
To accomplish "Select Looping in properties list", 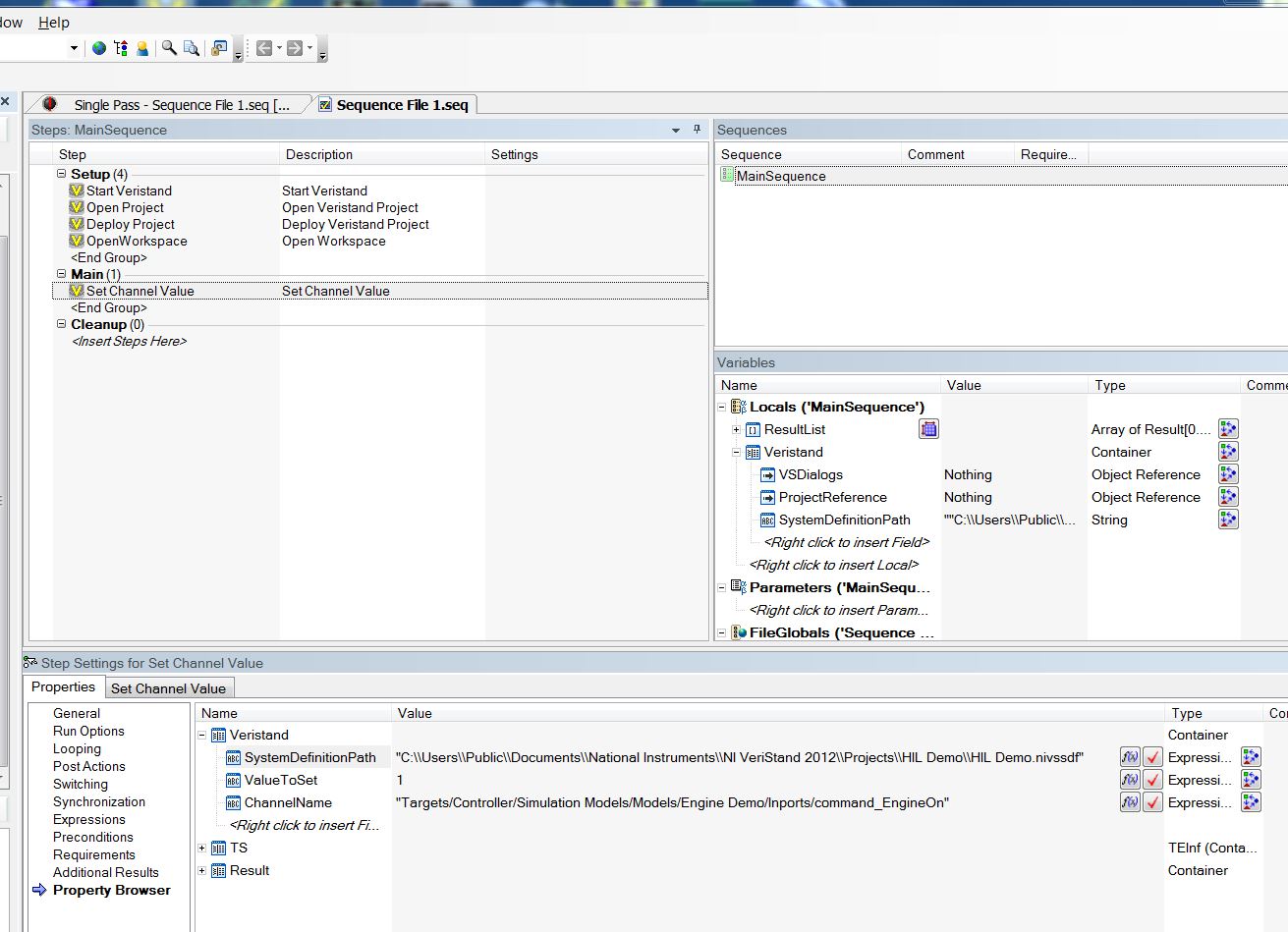I will tap(77, 748).
